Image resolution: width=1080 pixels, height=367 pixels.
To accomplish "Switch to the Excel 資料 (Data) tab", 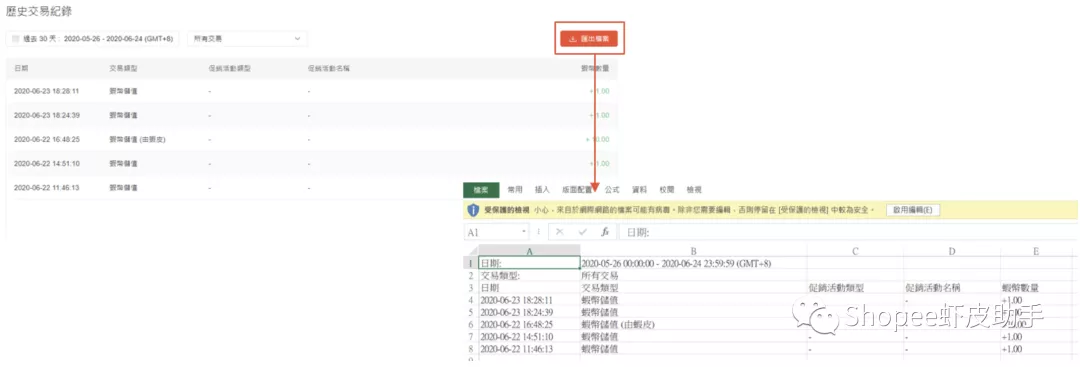I will click(639, 190).
